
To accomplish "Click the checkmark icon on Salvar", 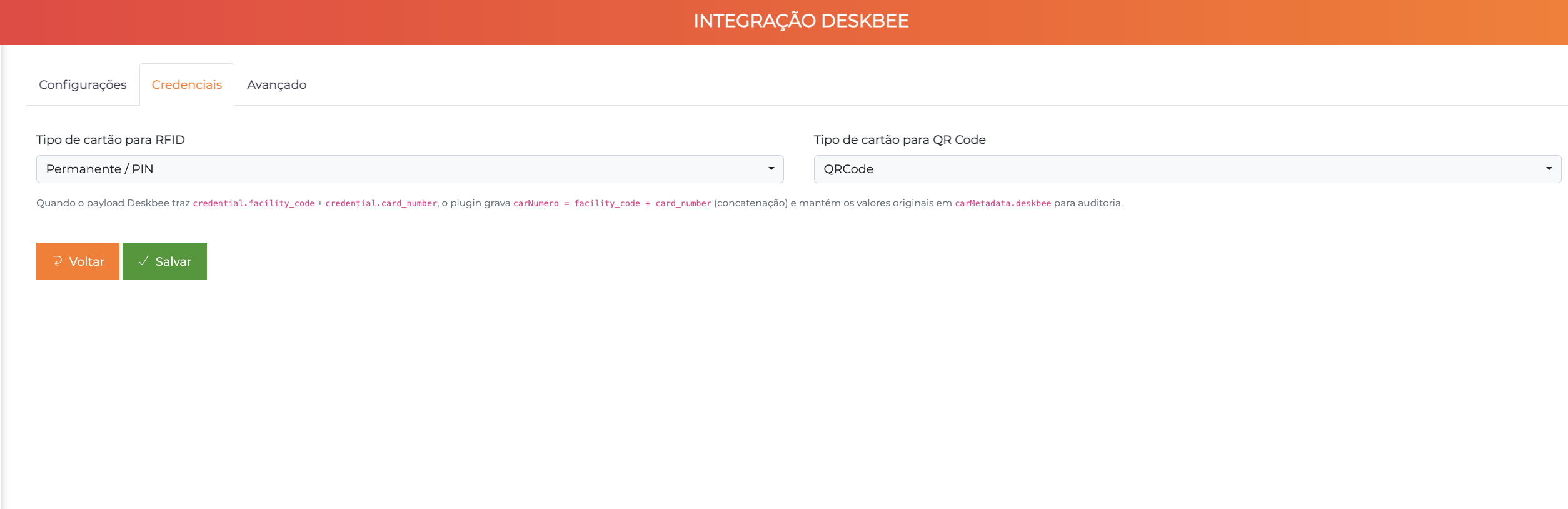I will click(x=143, y=261).
